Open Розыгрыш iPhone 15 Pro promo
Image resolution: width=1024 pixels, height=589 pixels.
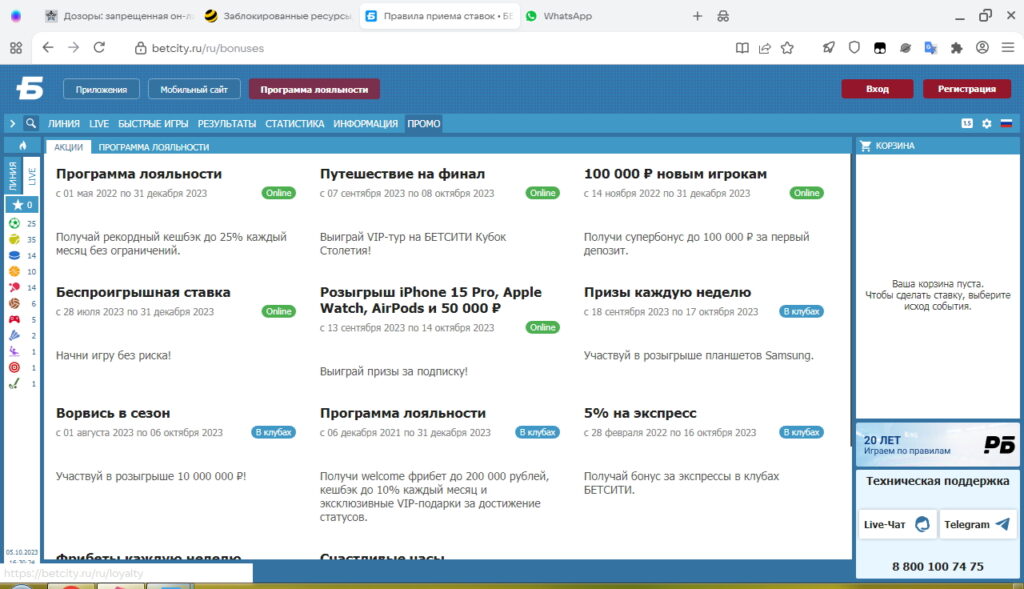click(x=430, y=300)
